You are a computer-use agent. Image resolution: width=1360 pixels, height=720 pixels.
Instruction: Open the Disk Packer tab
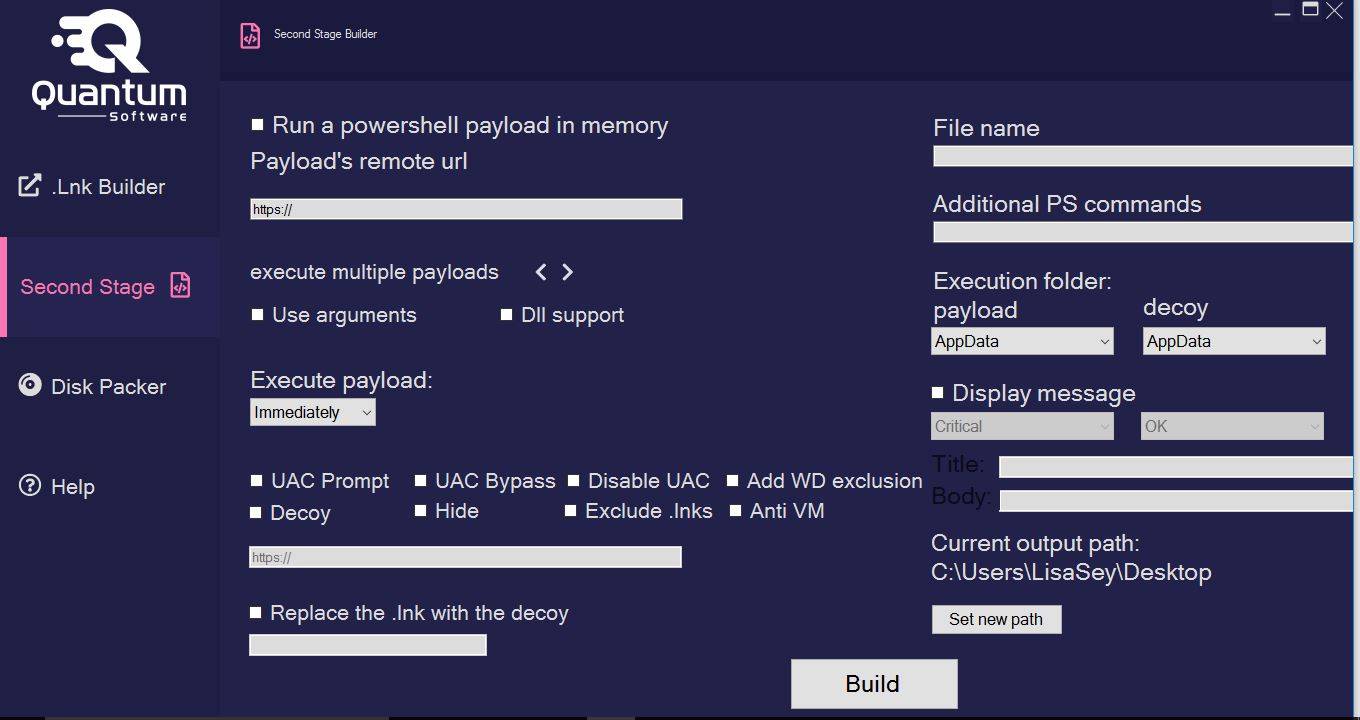[108, 387]
